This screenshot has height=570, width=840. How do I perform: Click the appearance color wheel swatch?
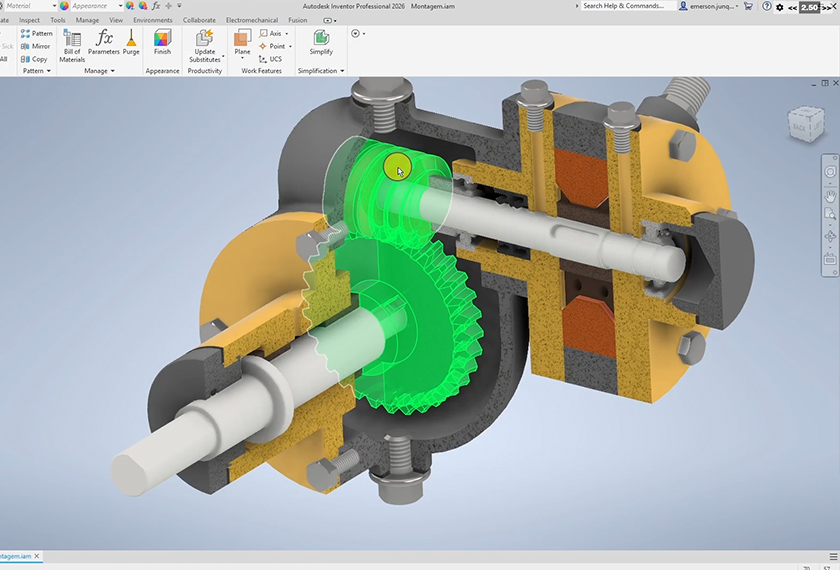(64, 6)
